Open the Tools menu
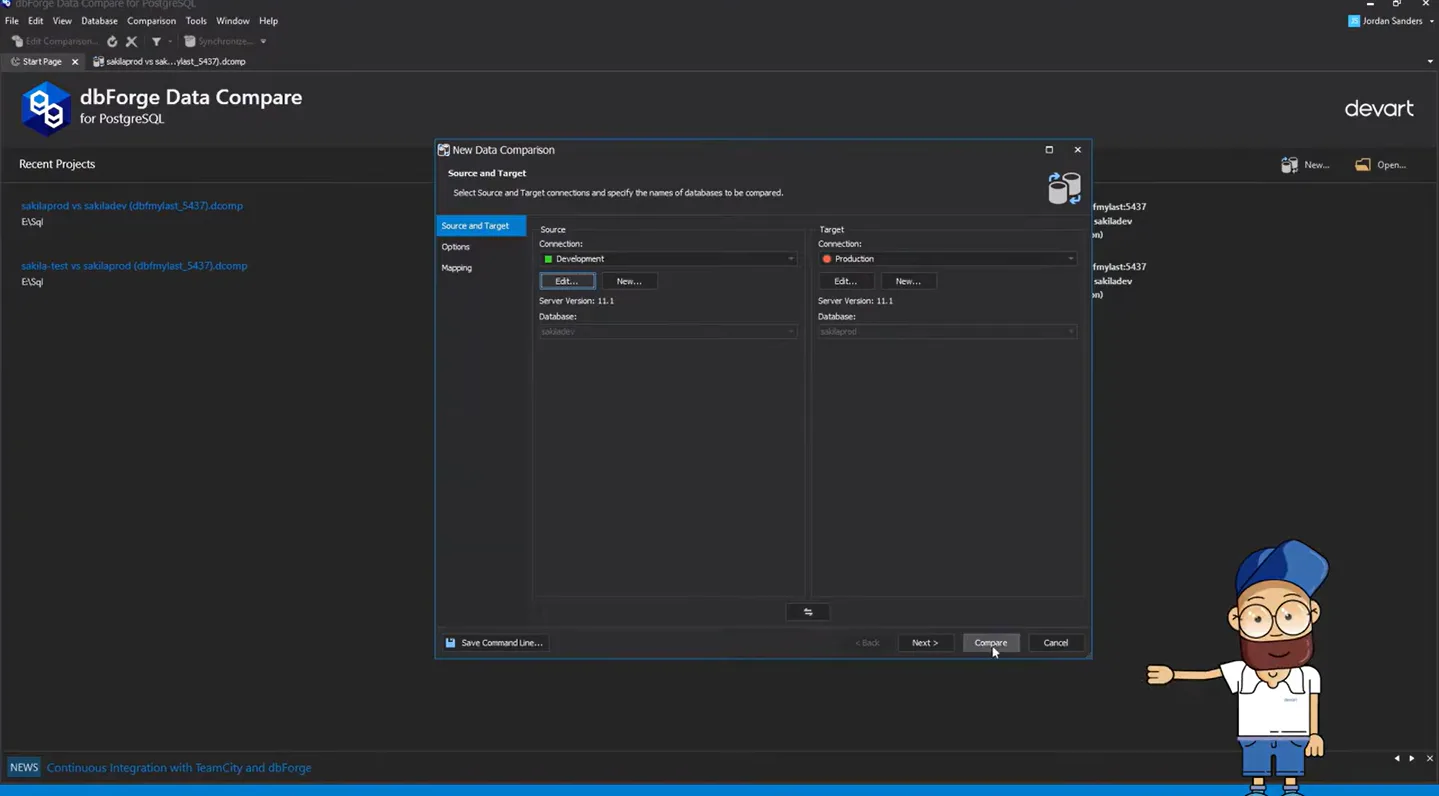The height and width of the screenshot is (796, 1439). point(196,21)
